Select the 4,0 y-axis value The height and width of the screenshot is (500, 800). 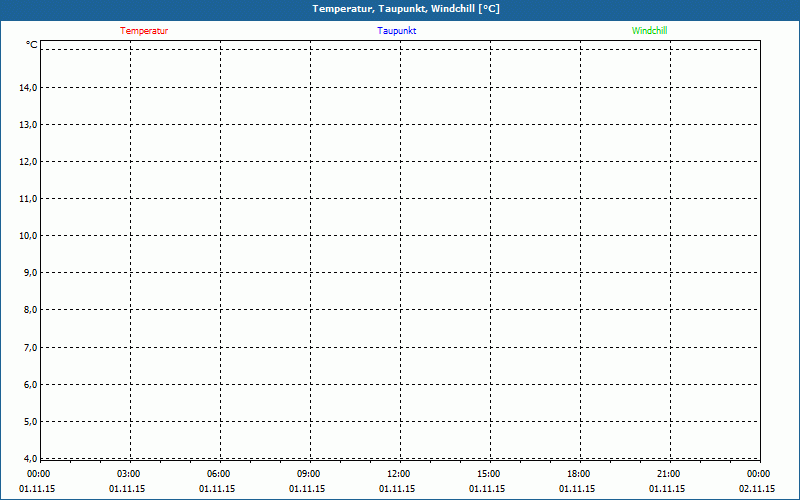pos(30,458)
